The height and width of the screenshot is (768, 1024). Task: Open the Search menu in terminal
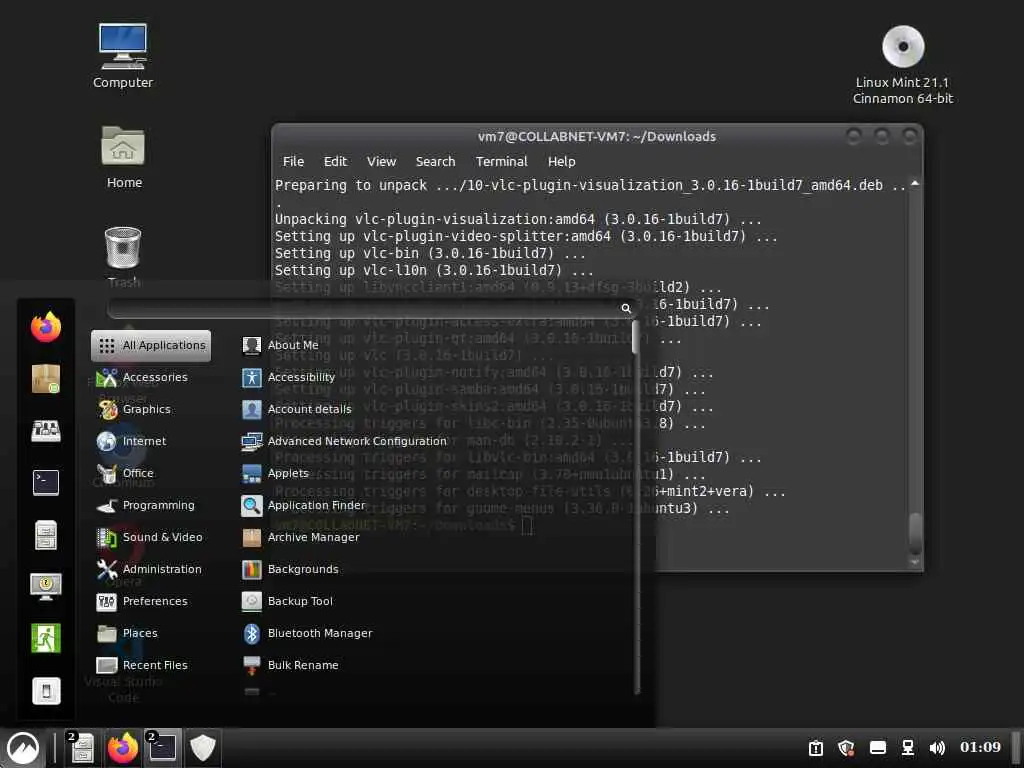[x=436, y=161]
